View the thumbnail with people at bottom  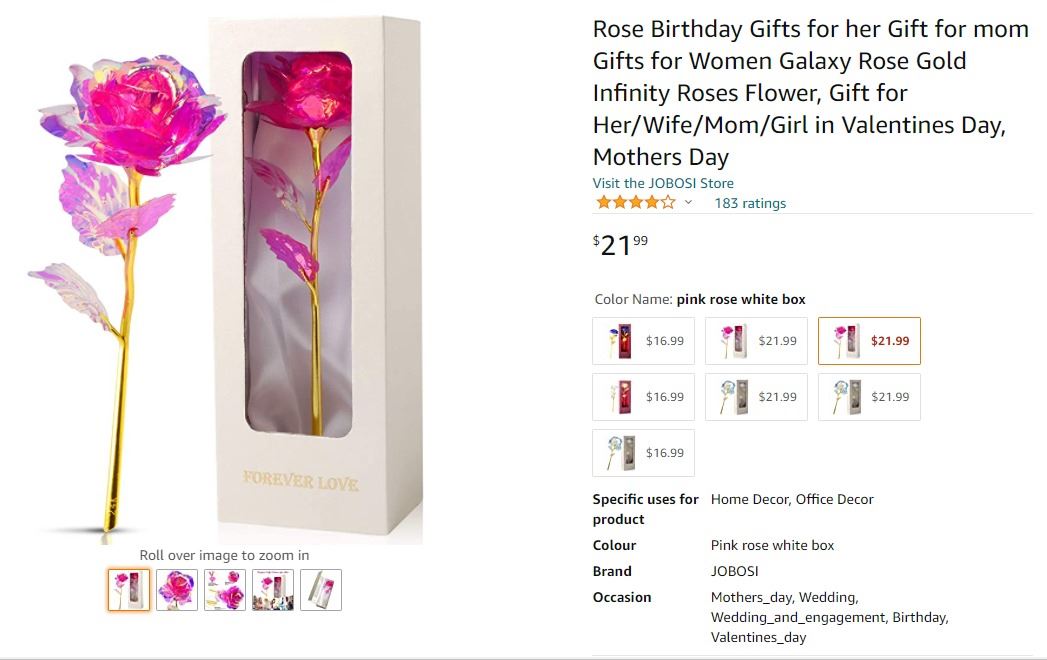[x=273, y=590]
